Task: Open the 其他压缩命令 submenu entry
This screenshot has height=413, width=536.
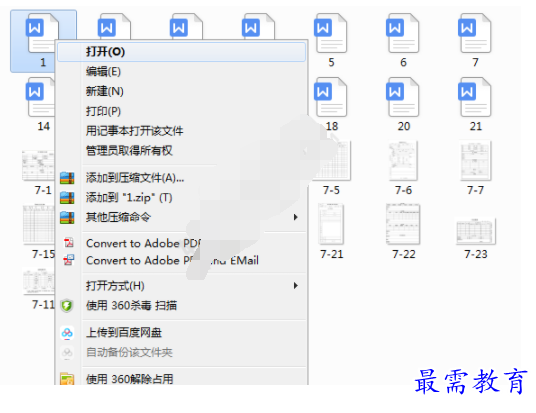Action: (x=182, y=217)
